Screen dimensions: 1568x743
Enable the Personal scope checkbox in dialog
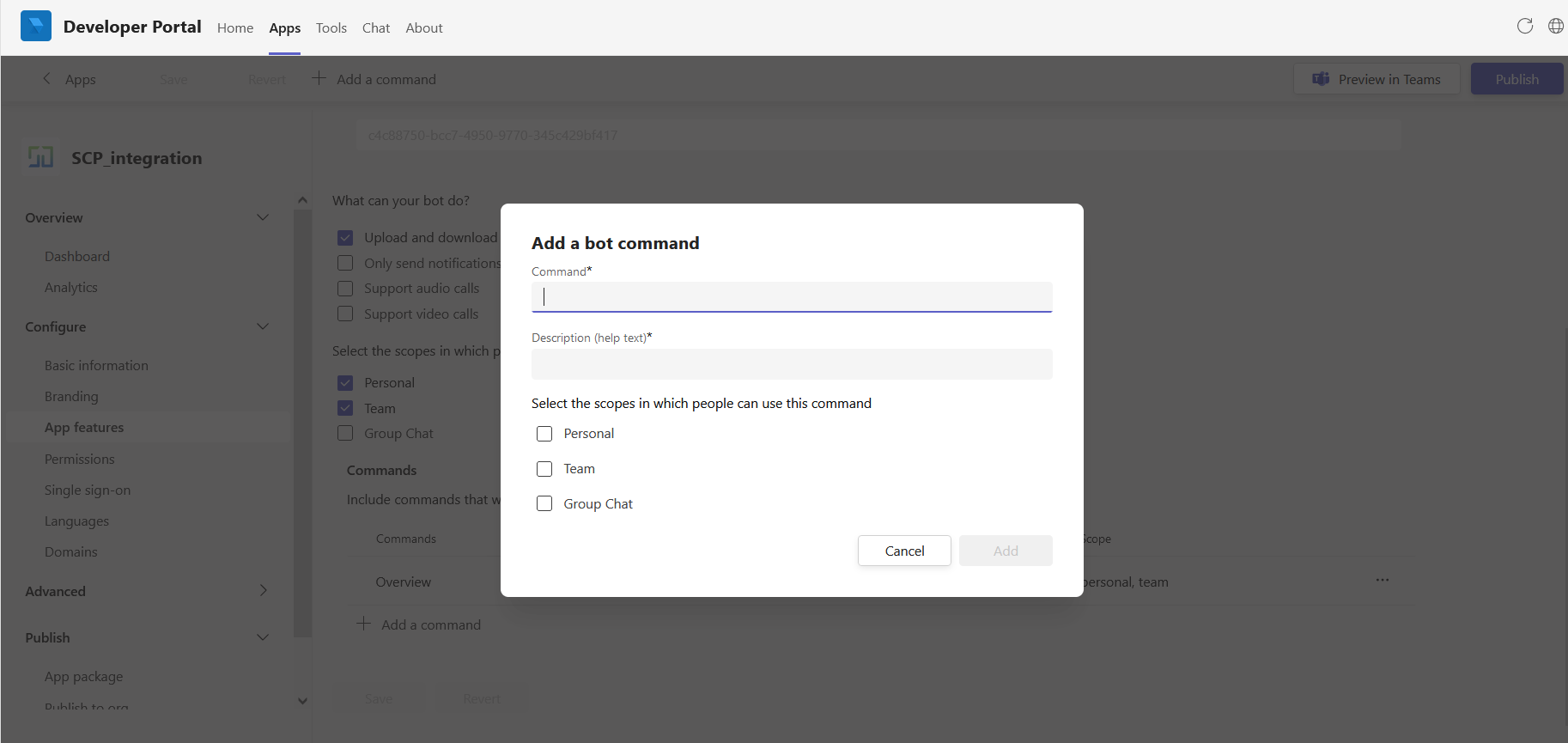(x=544, y=434)
